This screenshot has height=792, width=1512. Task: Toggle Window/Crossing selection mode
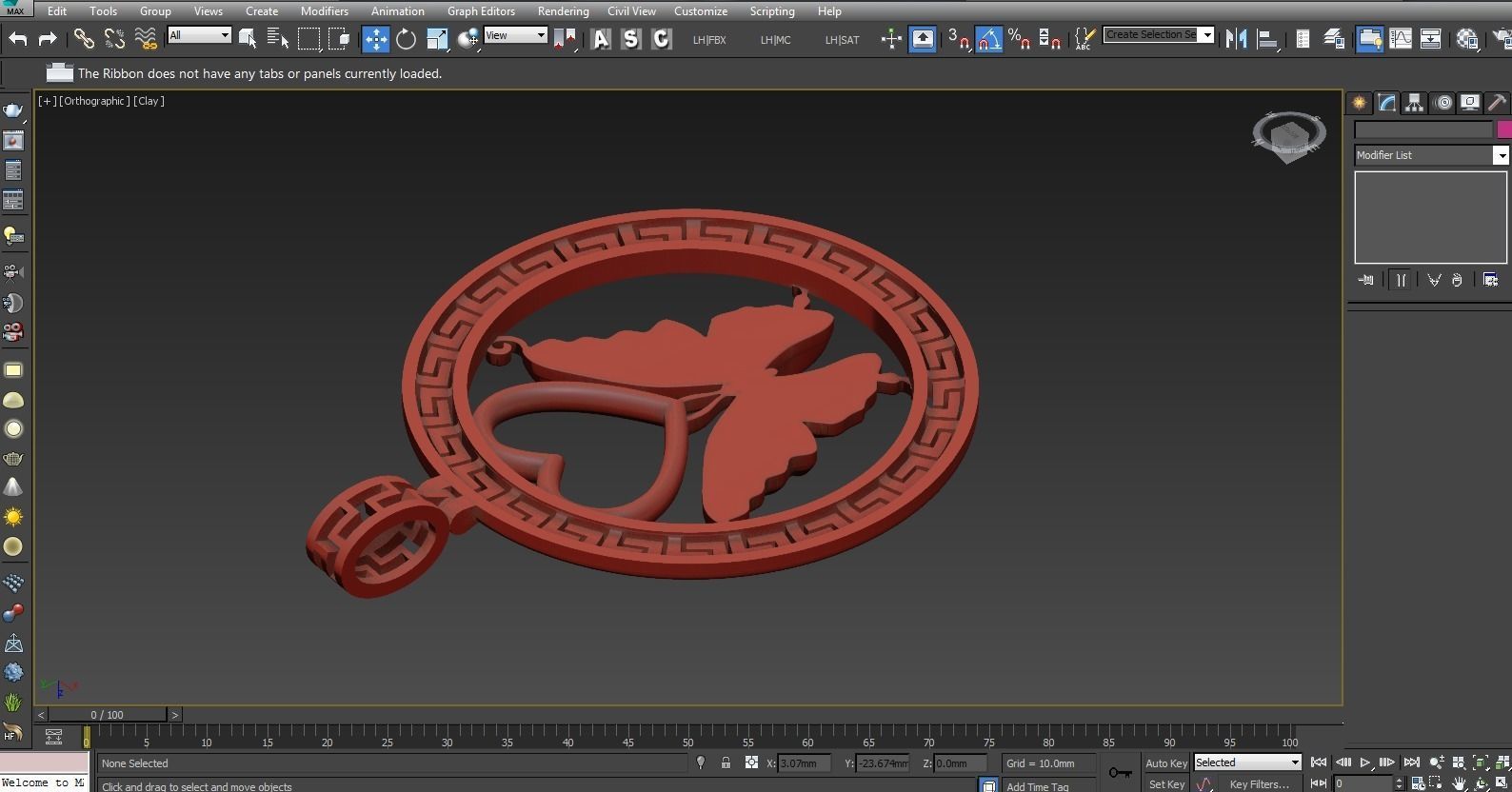[x=339, y=39]
